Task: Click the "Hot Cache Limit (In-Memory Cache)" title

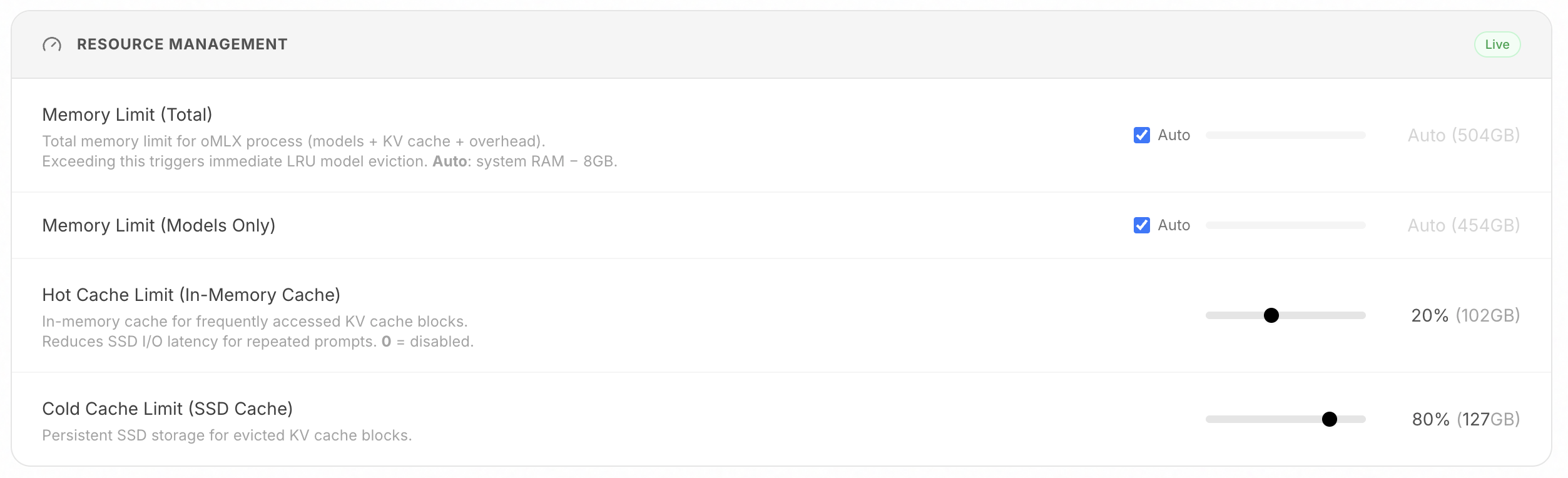Action: point(191,295)
